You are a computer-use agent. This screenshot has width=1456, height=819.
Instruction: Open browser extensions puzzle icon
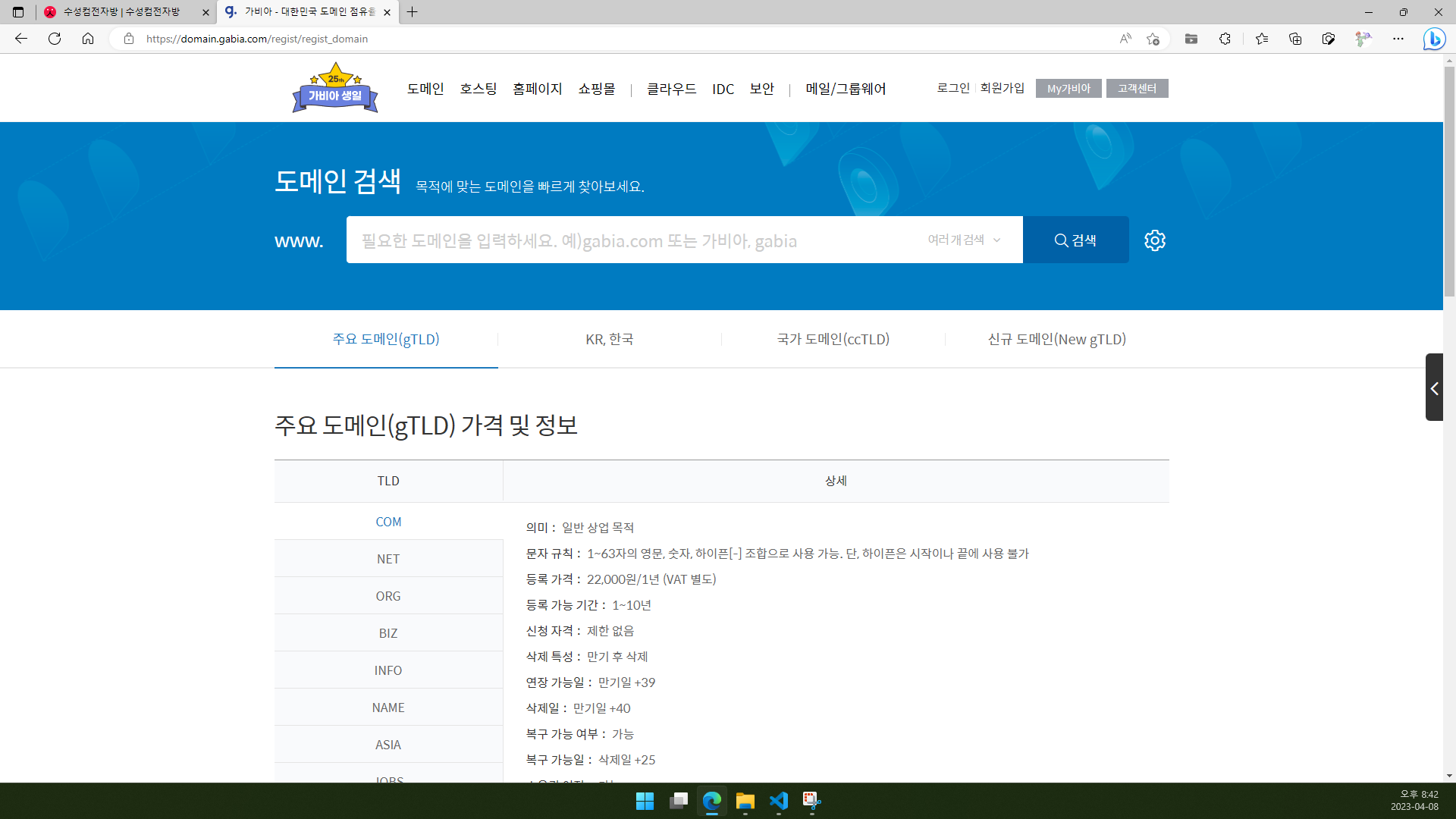click(x=1225, y=39)
